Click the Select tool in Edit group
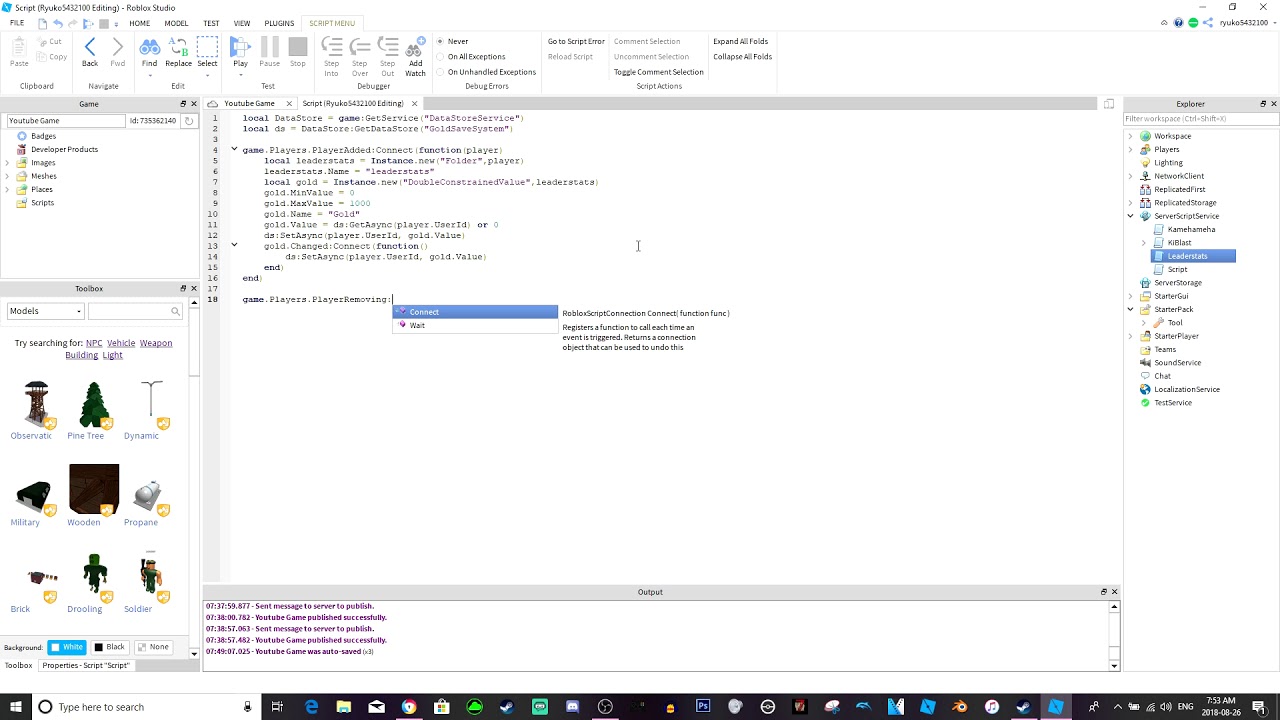 (207, 52)
